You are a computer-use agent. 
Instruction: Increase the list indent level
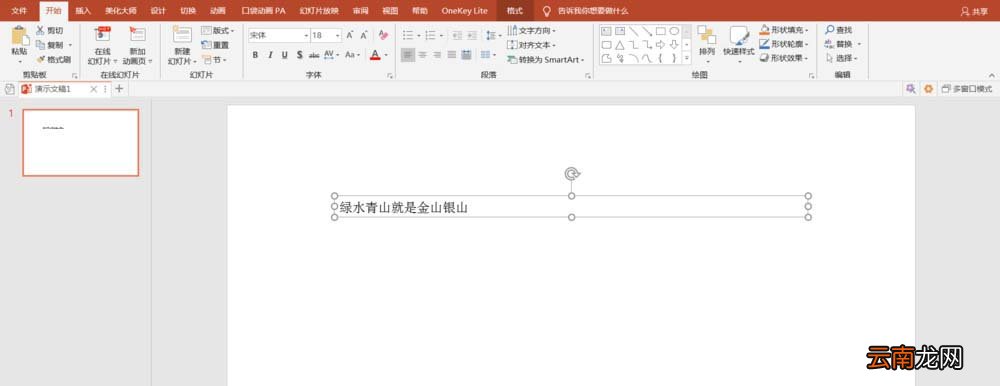point(472,36)
